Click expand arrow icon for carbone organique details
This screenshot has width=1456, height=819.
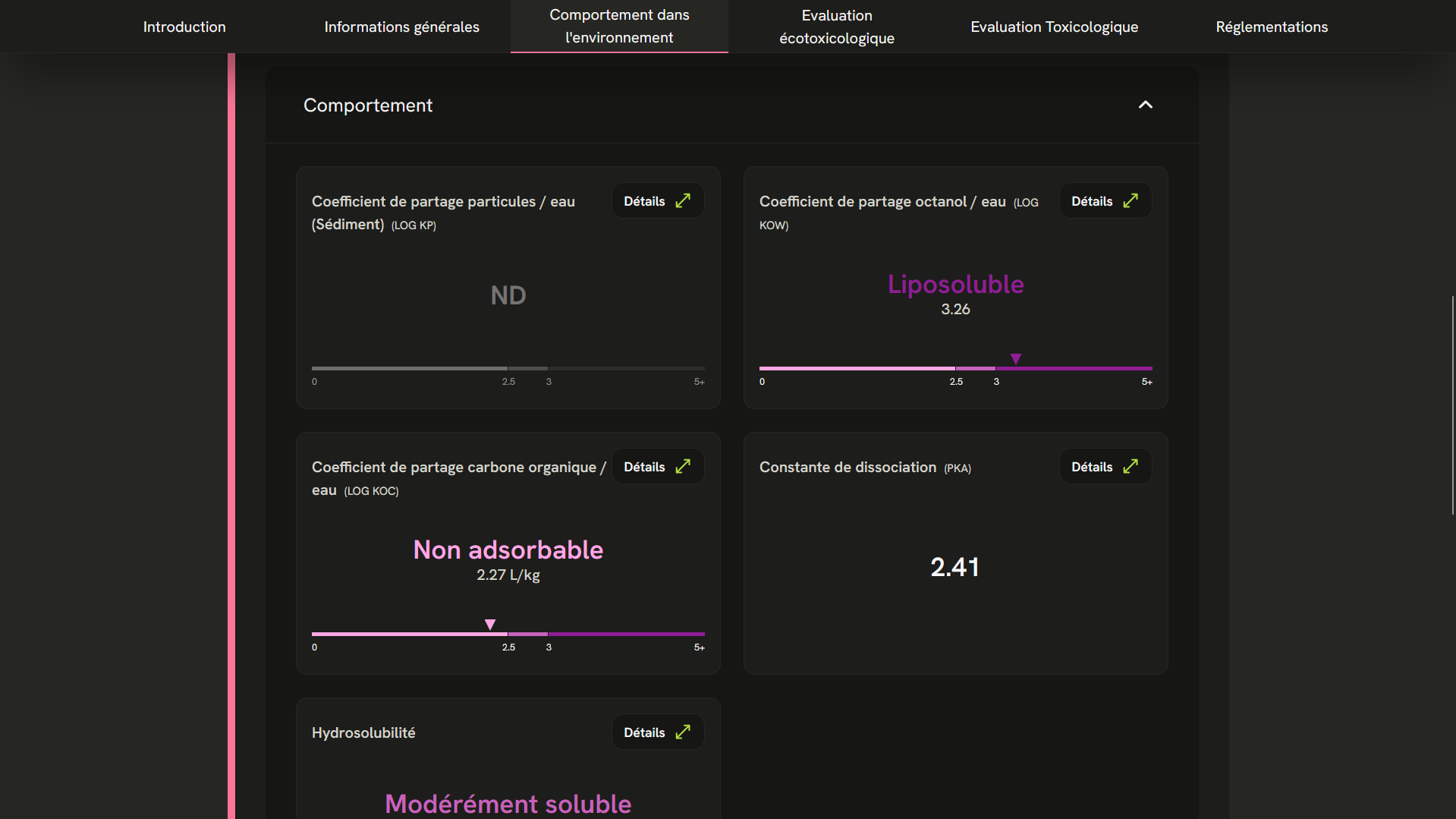point(683,466)
